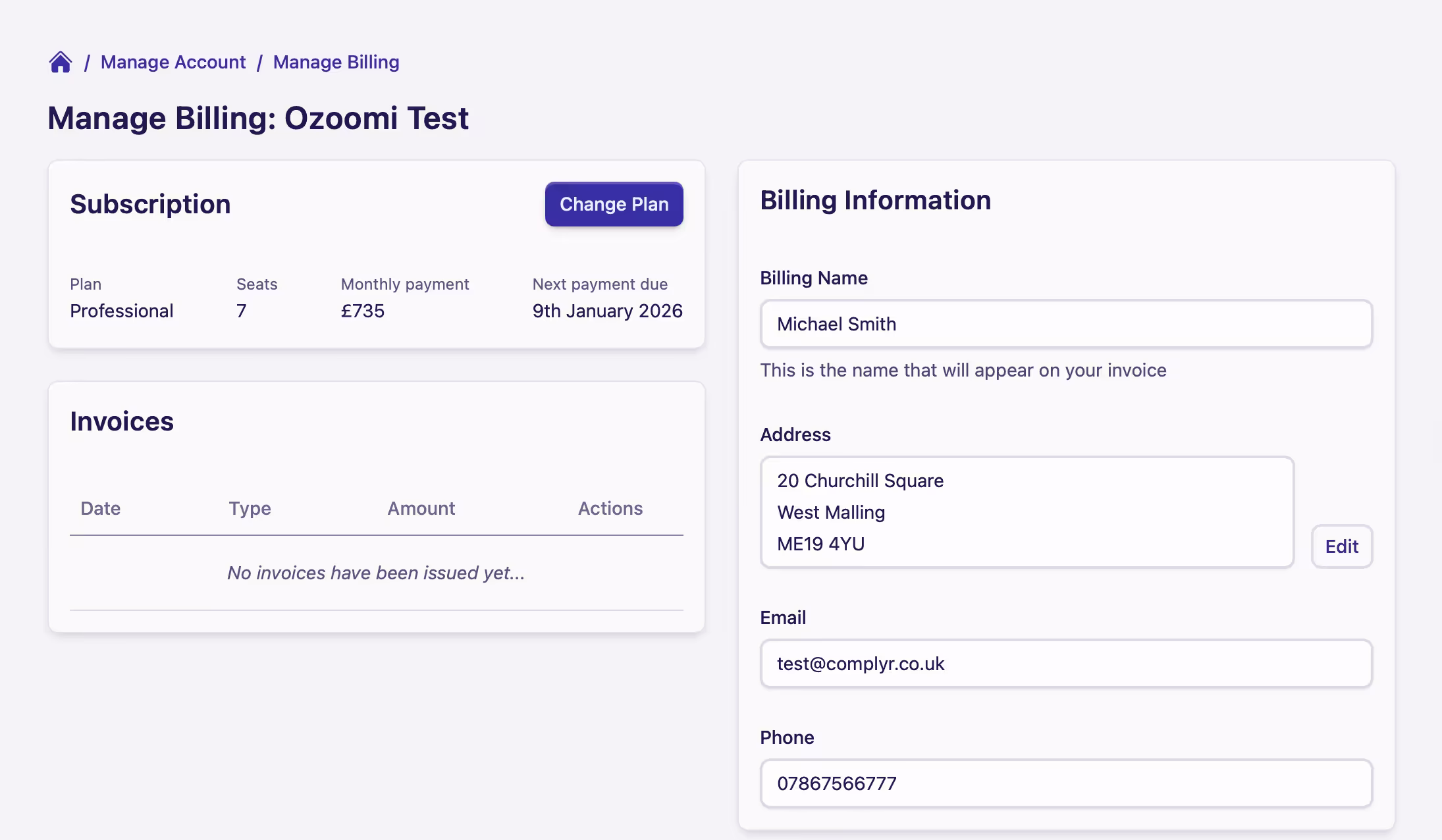Image resolution: width=1442 pixels, height=840 pixels.
Task: Click the Billing Information heading
Action: [876, 199]
